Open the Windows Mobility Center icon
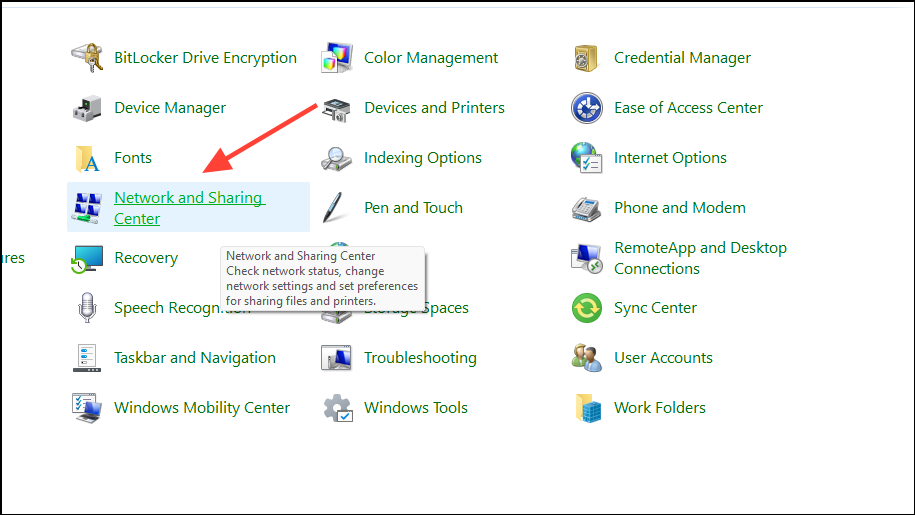The image size is (915, 515). pos(87,408)
